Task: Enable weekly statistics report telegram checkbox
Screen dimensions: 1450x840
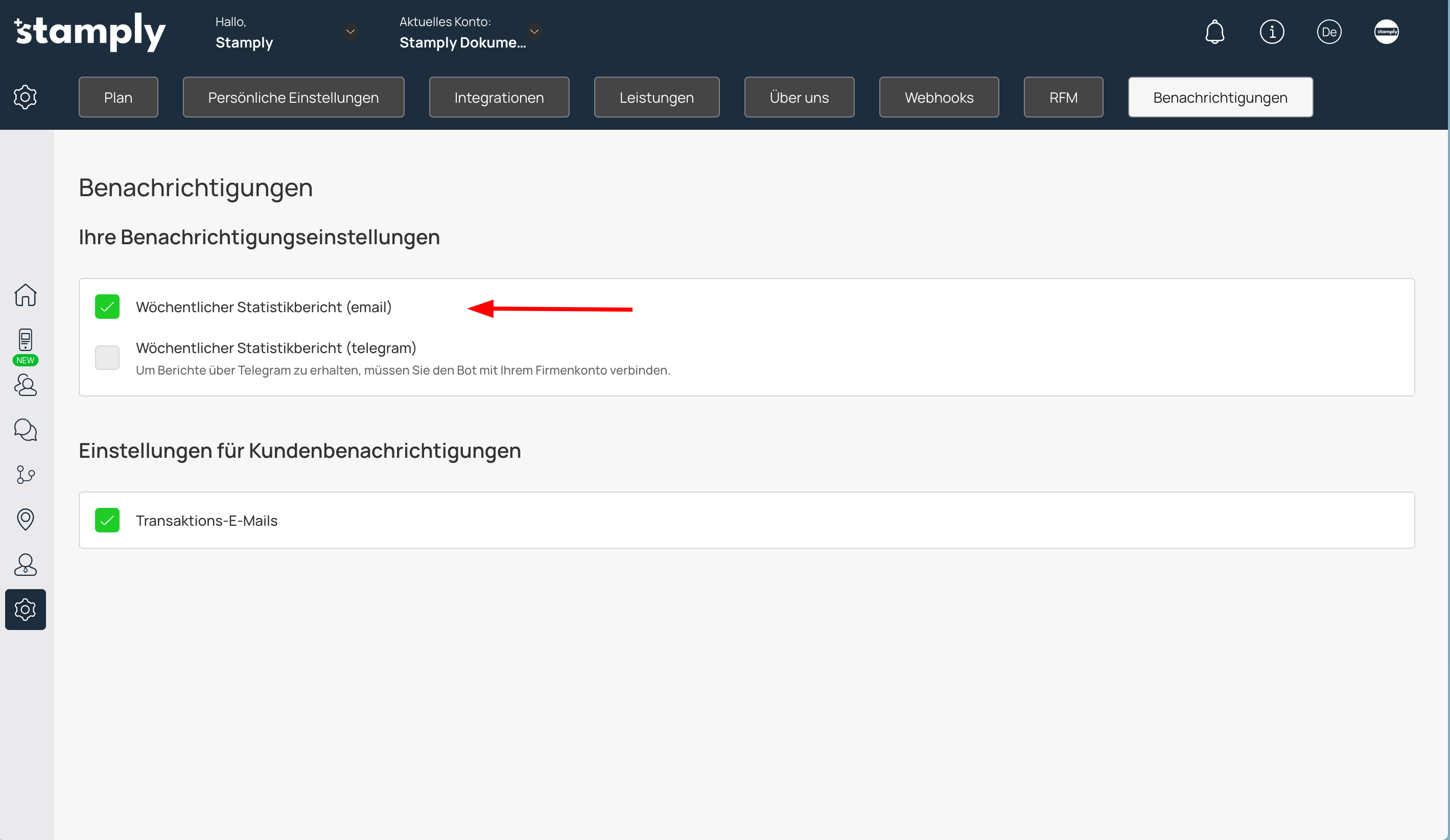Action: click(x=107, y=357)
